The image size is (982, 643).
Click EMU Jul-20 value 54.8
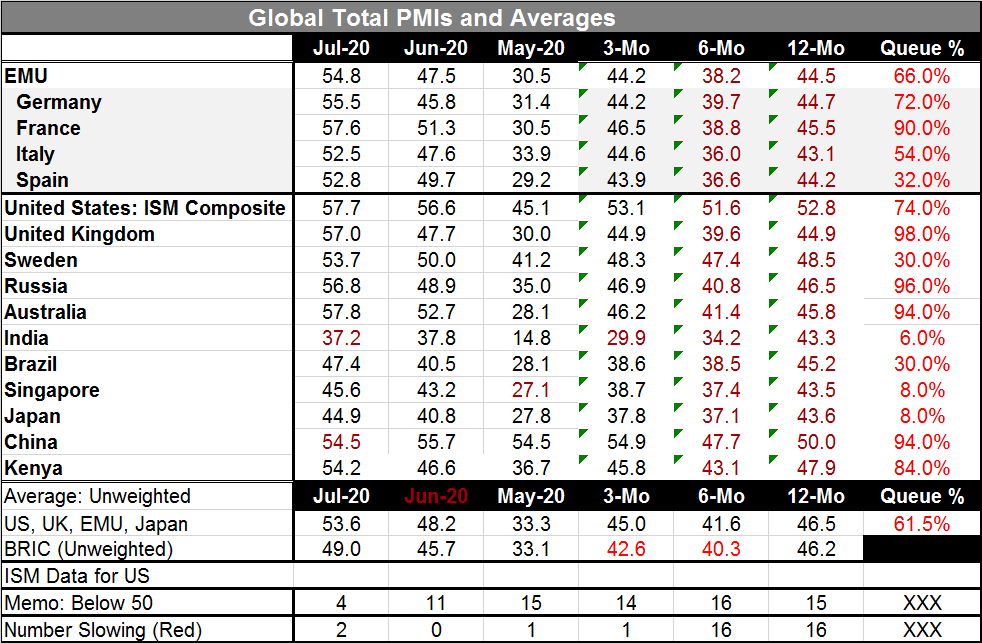click(341, 76)
